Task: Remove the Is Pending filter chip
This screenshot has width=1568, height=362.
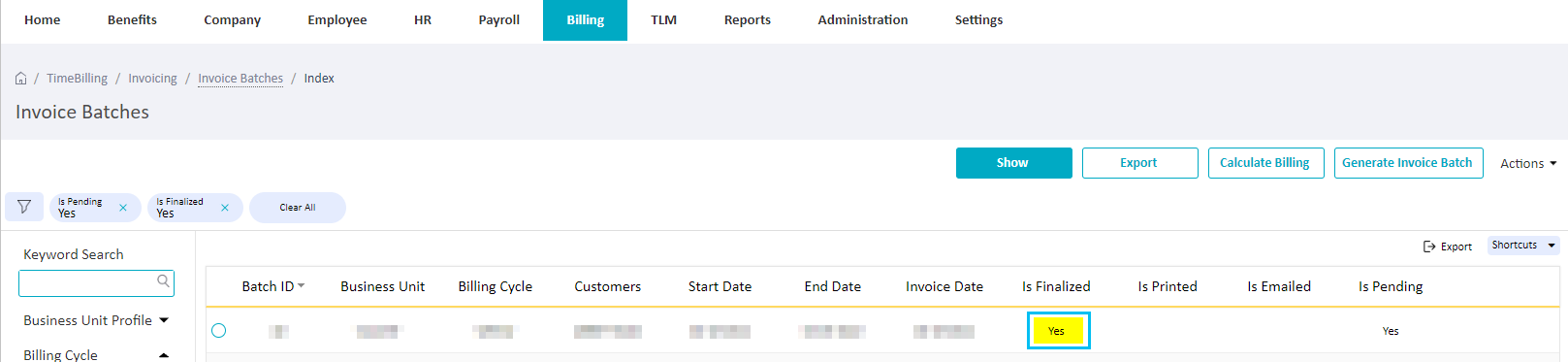Action: [x=123, y=208]
